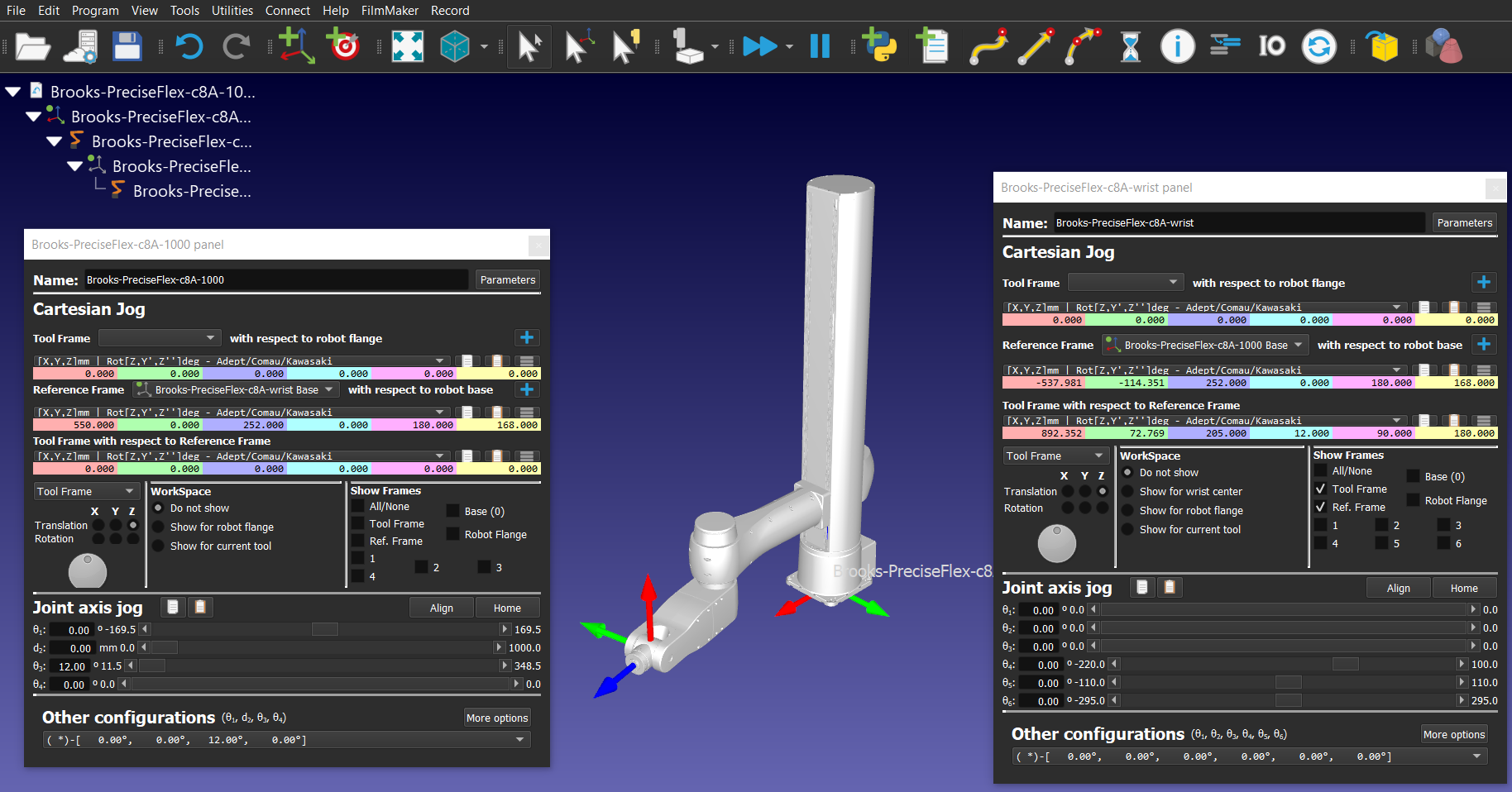Add a new robot target

point(344,46)
